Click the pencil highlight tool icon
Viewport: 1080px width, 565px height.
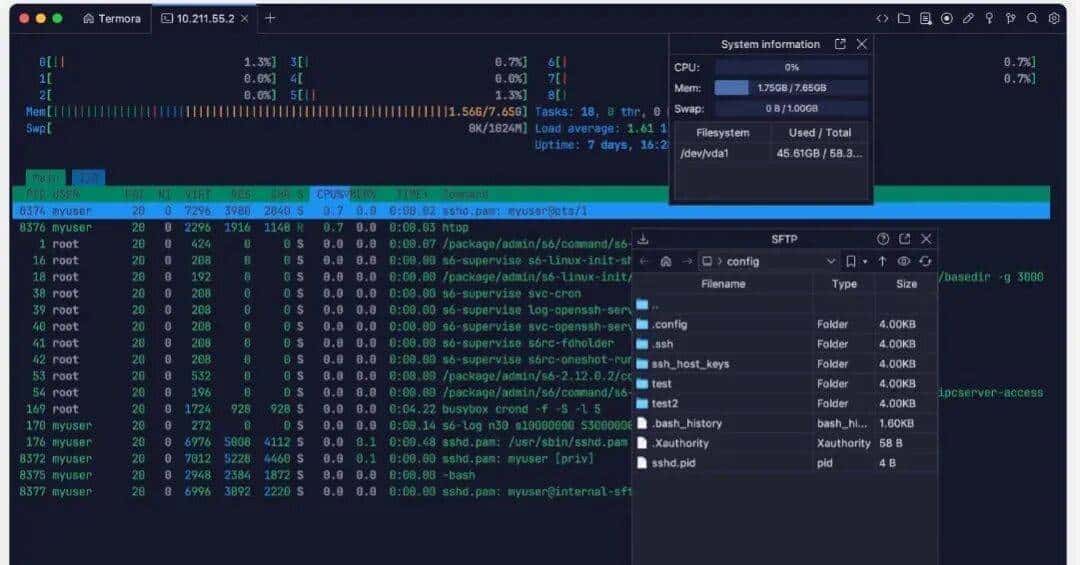coord(968,18)
